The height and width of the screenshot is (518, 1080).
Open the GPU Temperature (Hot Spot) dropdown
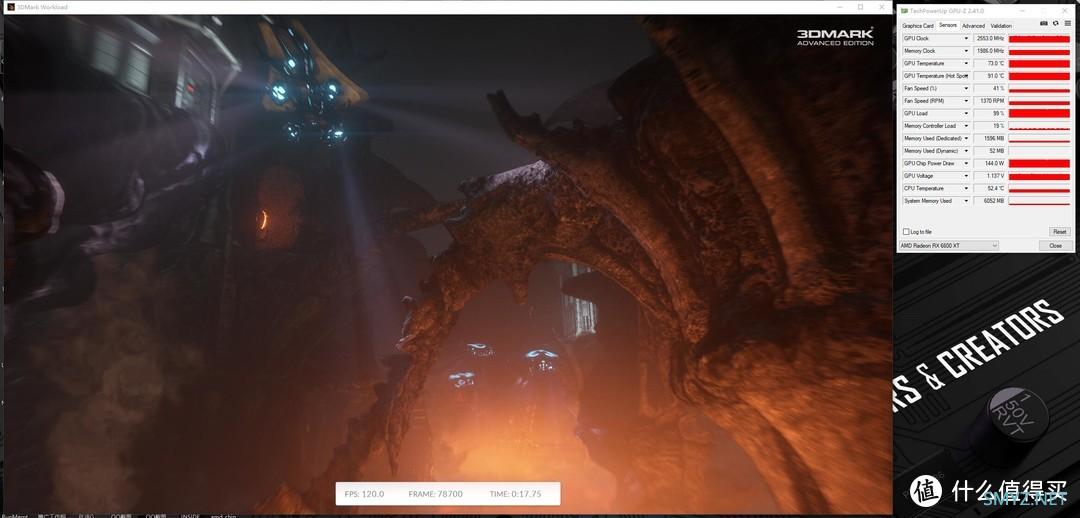pos(966,76)
